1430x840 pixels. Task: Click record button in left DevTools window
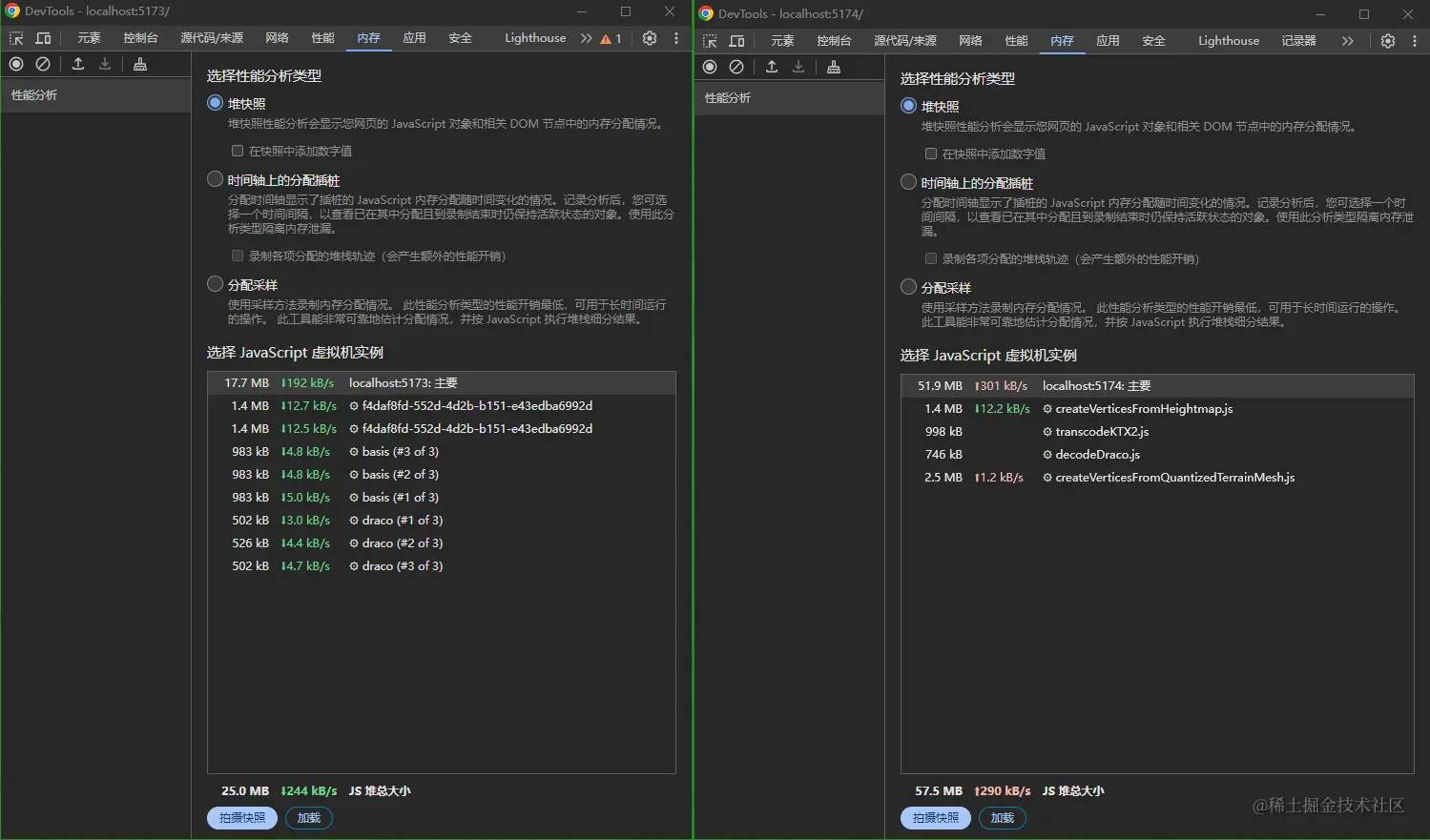pos(16,64)
